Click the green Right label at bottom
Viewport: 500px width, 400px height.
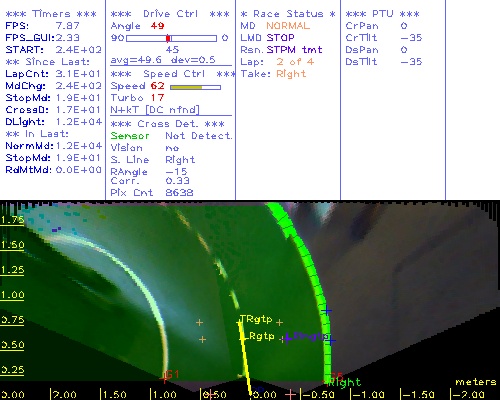point(344,382)
